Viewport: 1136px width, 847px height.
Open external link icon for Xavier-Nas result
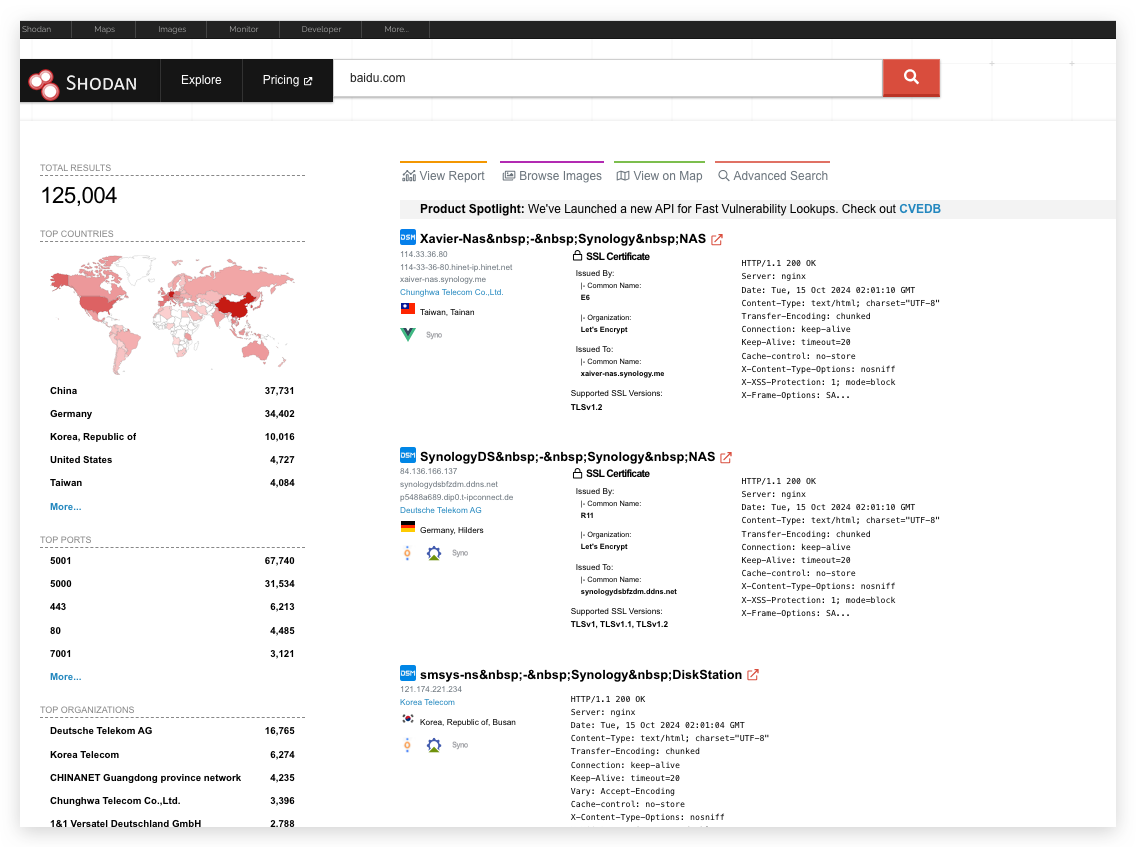(x=717, y=240)
